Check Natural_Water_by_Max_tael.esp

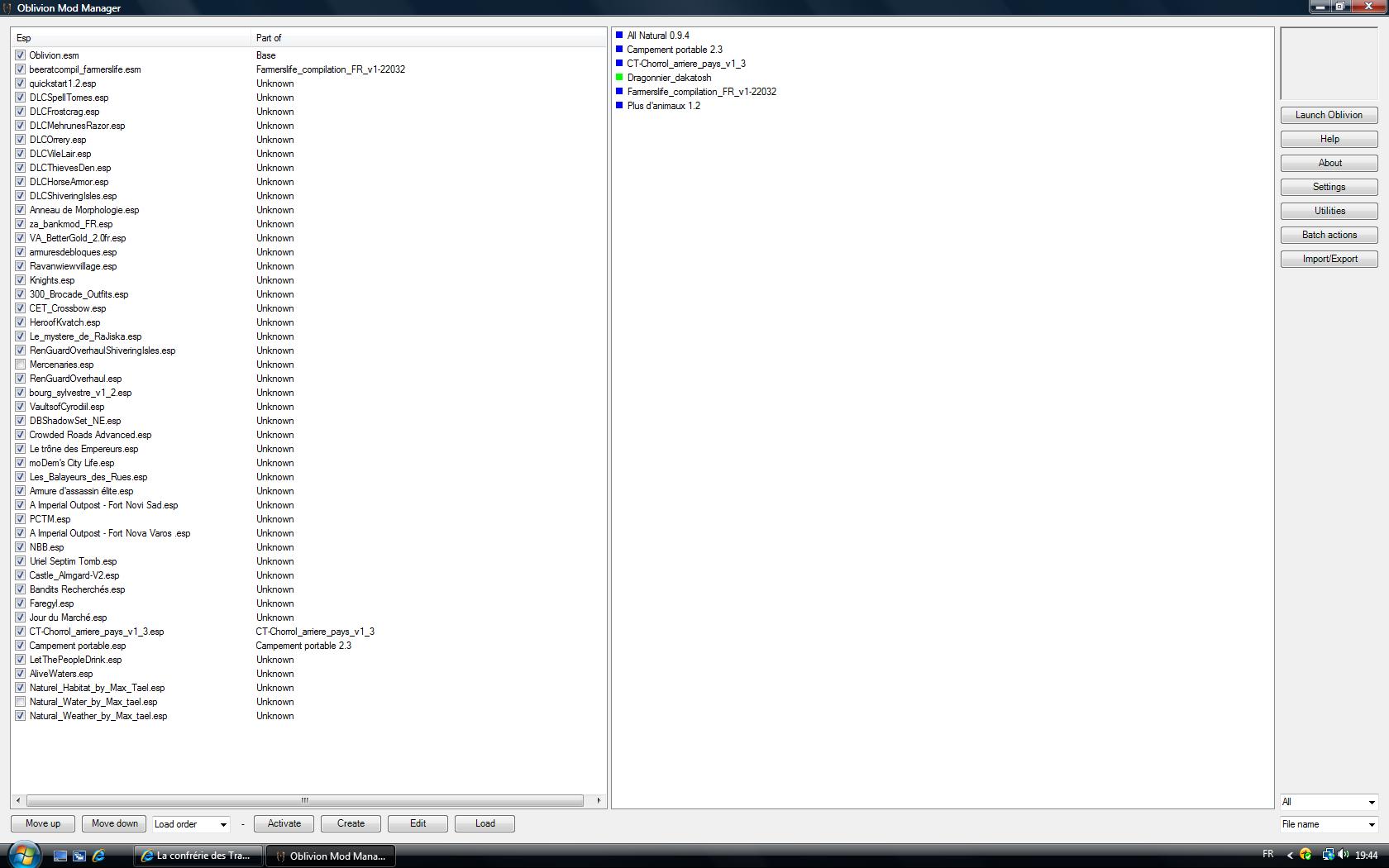tap(20, 702)
